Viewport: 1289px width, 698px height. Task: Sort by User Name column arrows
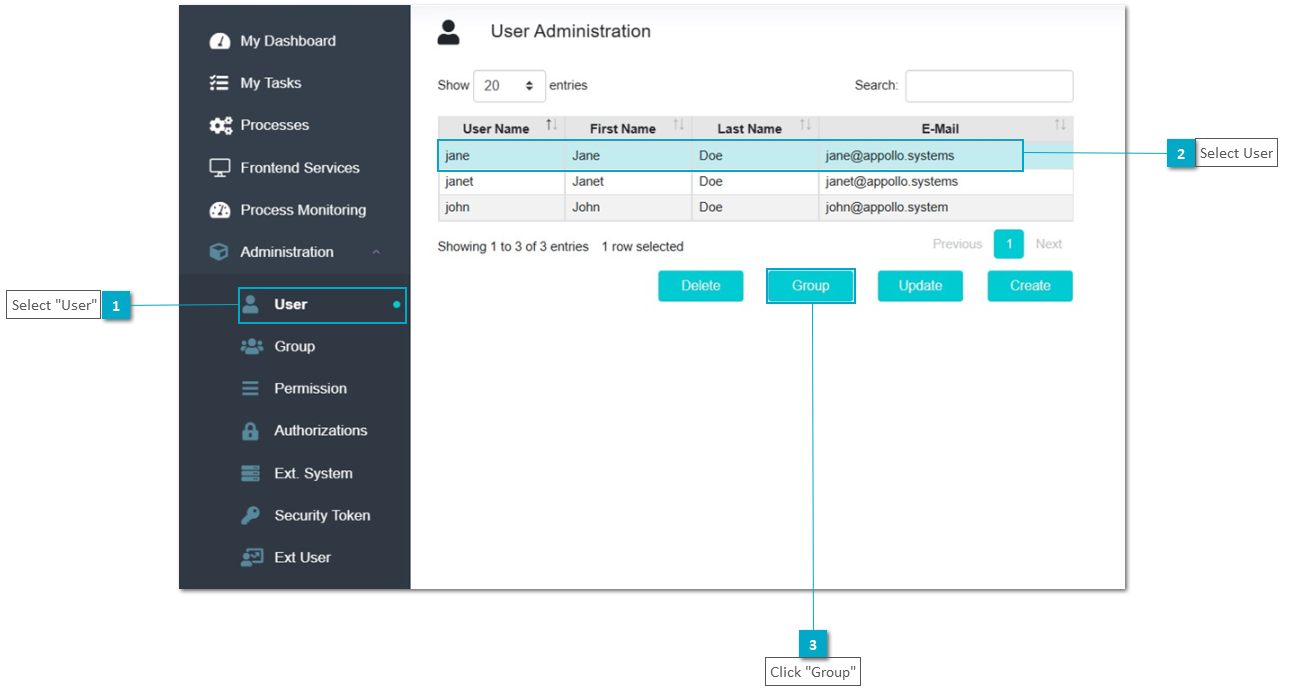point(551,125)
